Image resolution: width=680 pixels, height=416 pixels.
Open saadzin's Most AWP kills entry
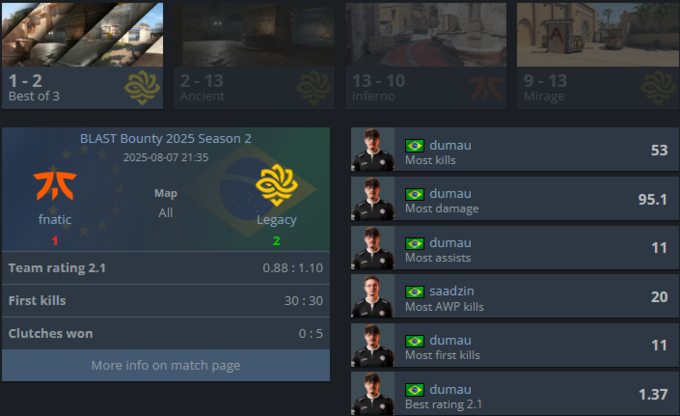515,296
